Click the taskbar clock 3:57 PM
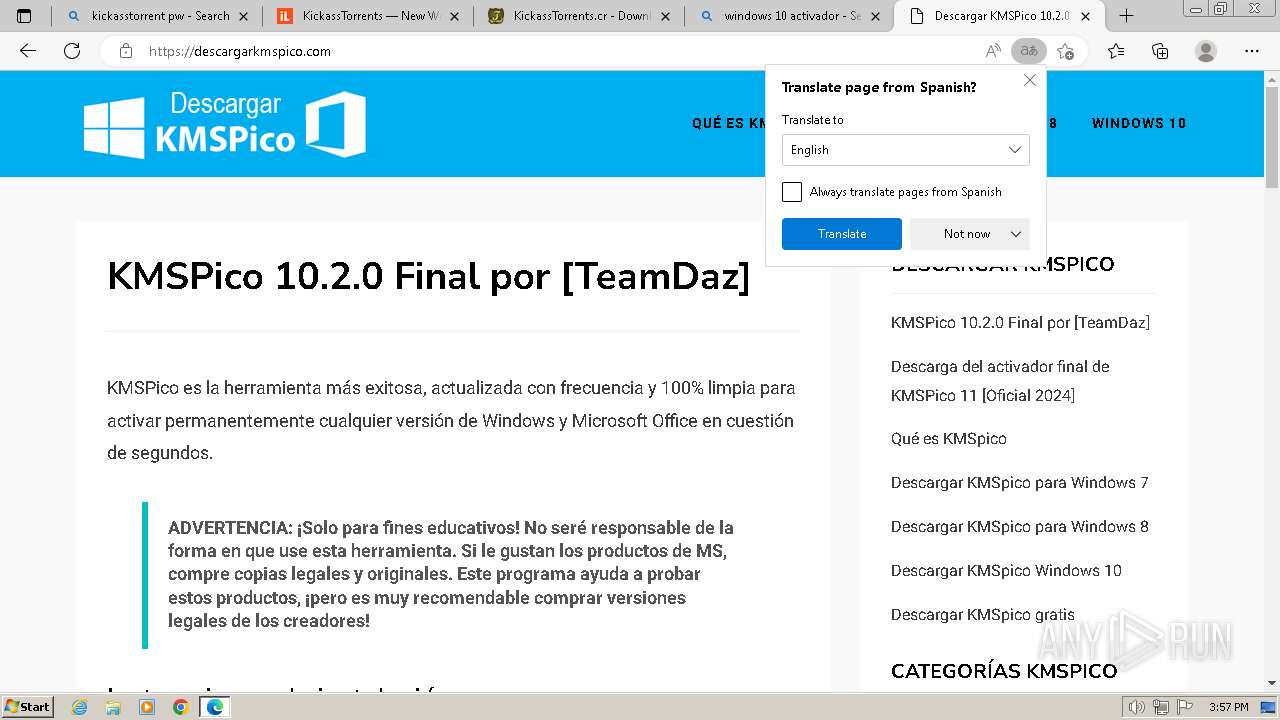Viewport: 1280px width, 720px height. [1228, 707]
